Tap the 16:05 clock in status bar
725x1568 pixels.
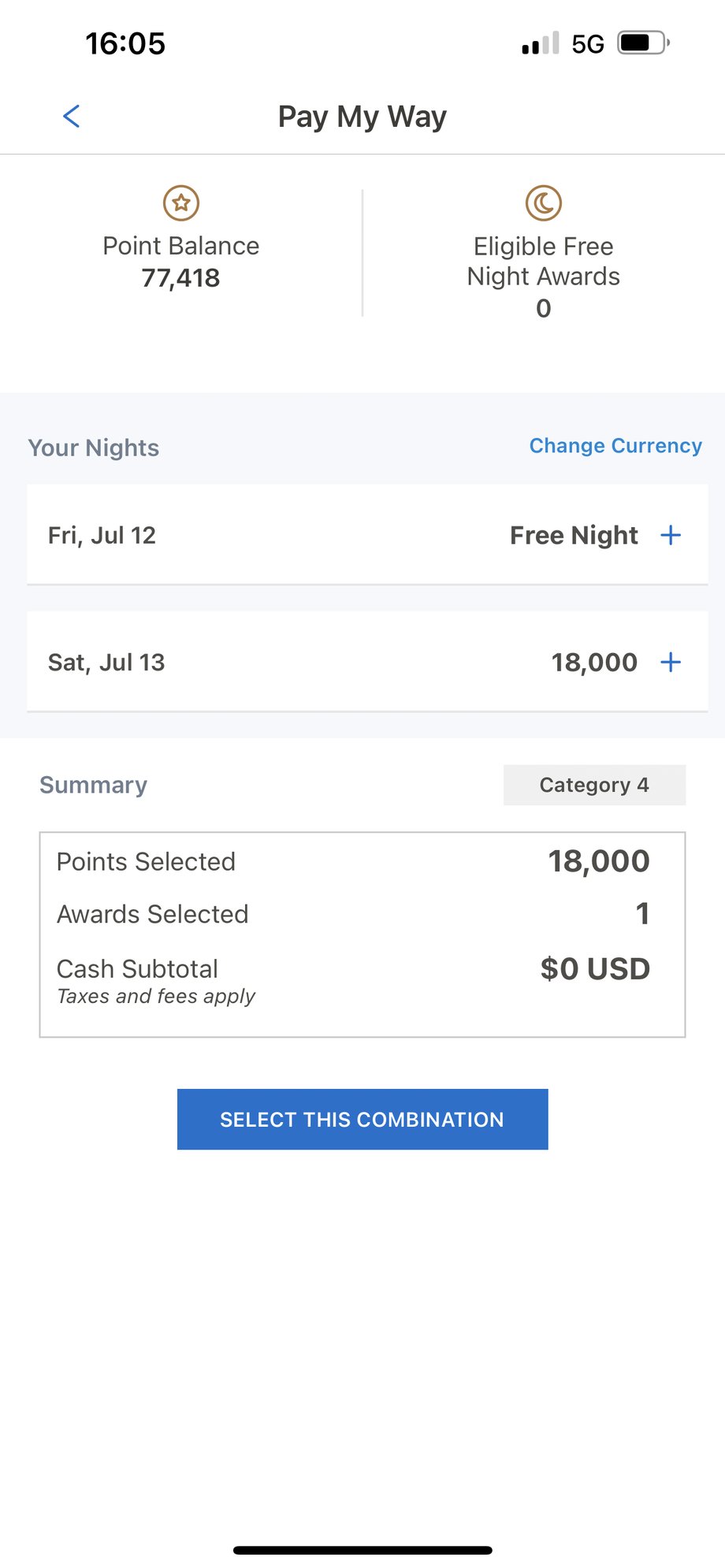pyautogui.click(x=125, y=43)
